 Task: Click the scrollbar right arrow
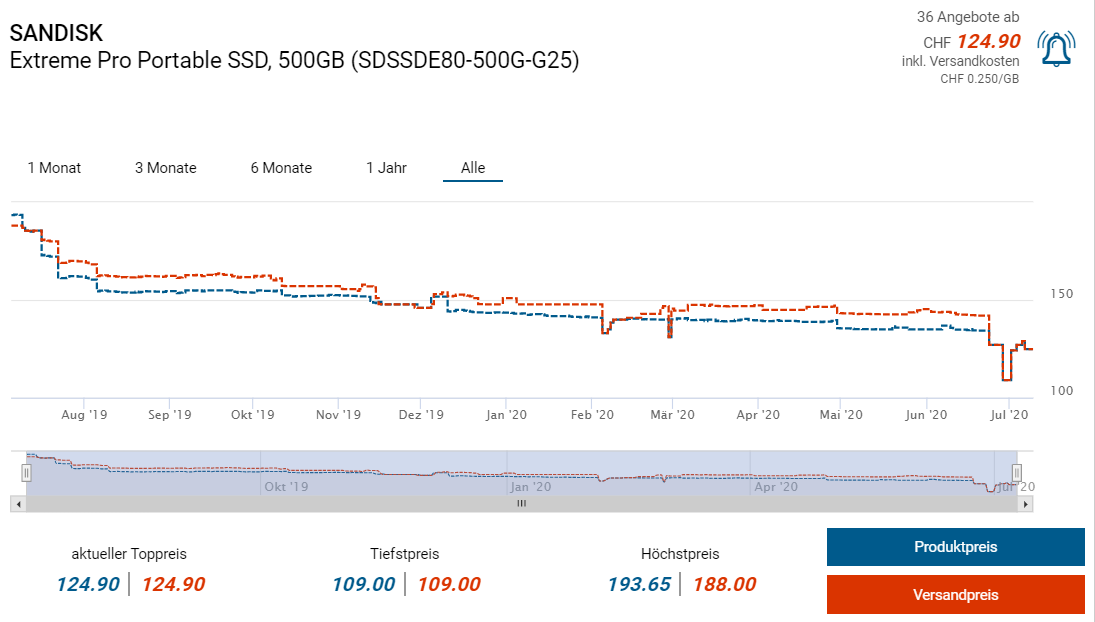coord(1025,504)
